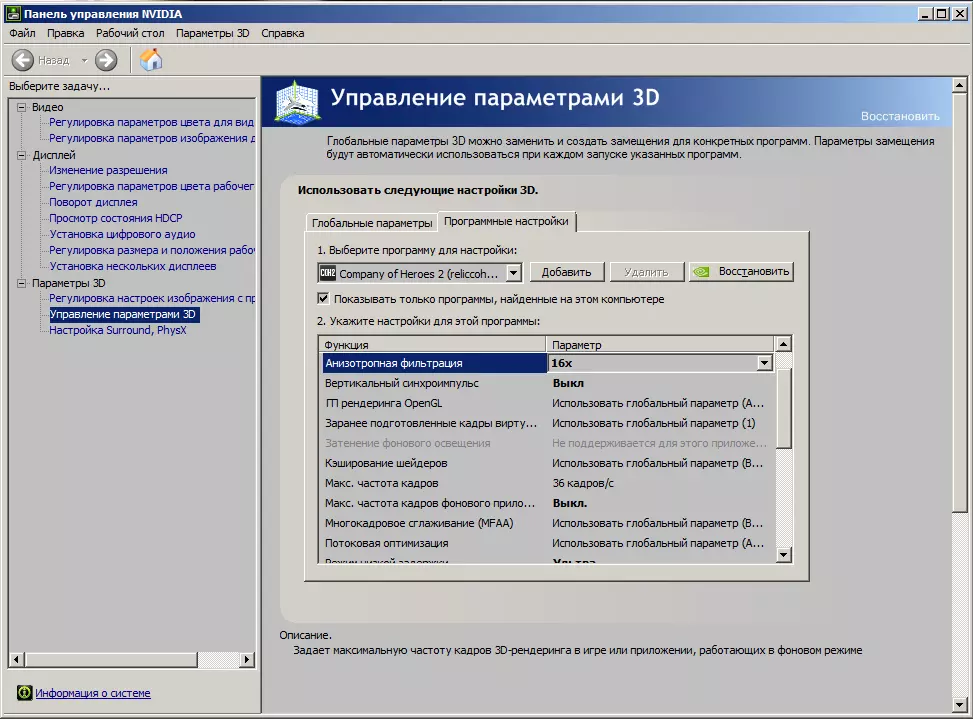973x719 pixels.
Task: Click task tree scroll left arrow
Action: (x=17, y=659)
